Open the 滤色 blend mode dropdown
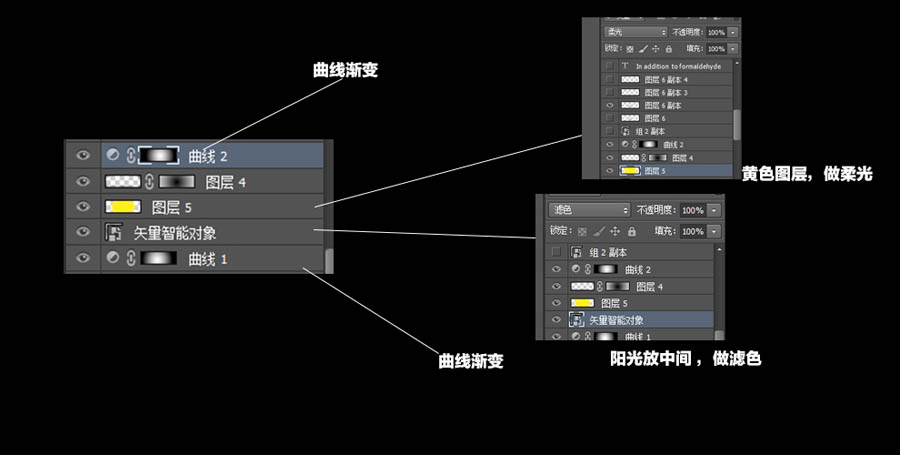This screenshot has height=455, width=900. (x=587, y=211)
